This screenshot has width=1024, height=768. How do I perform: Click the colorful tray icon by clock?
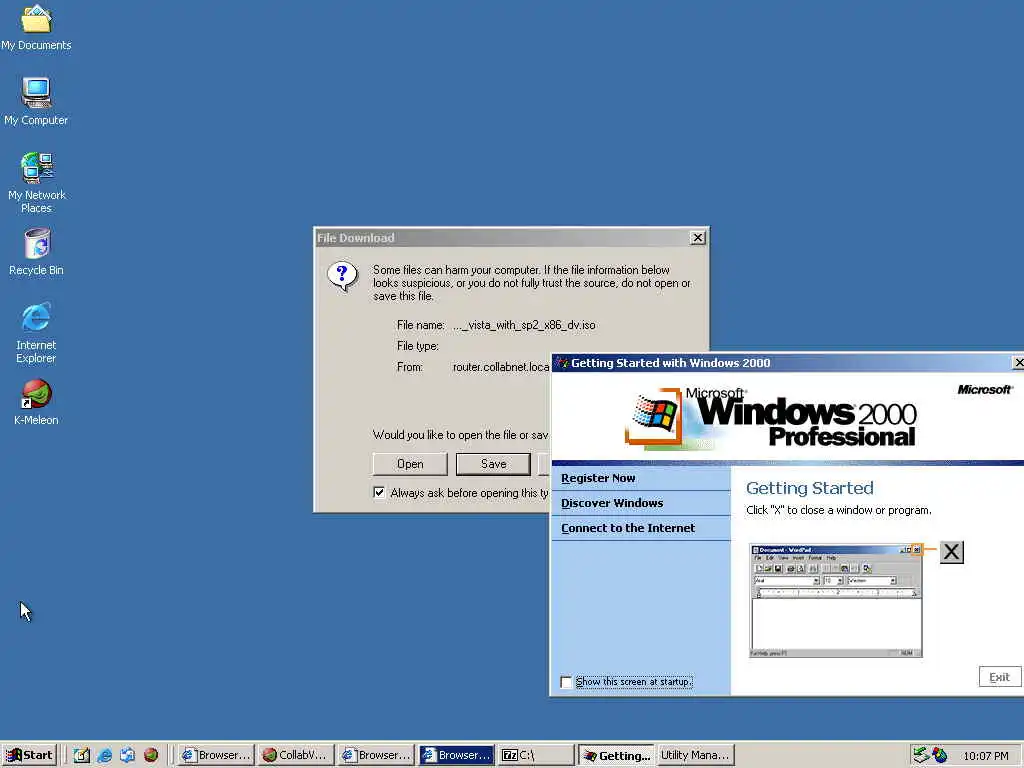[x=940, y=755]
